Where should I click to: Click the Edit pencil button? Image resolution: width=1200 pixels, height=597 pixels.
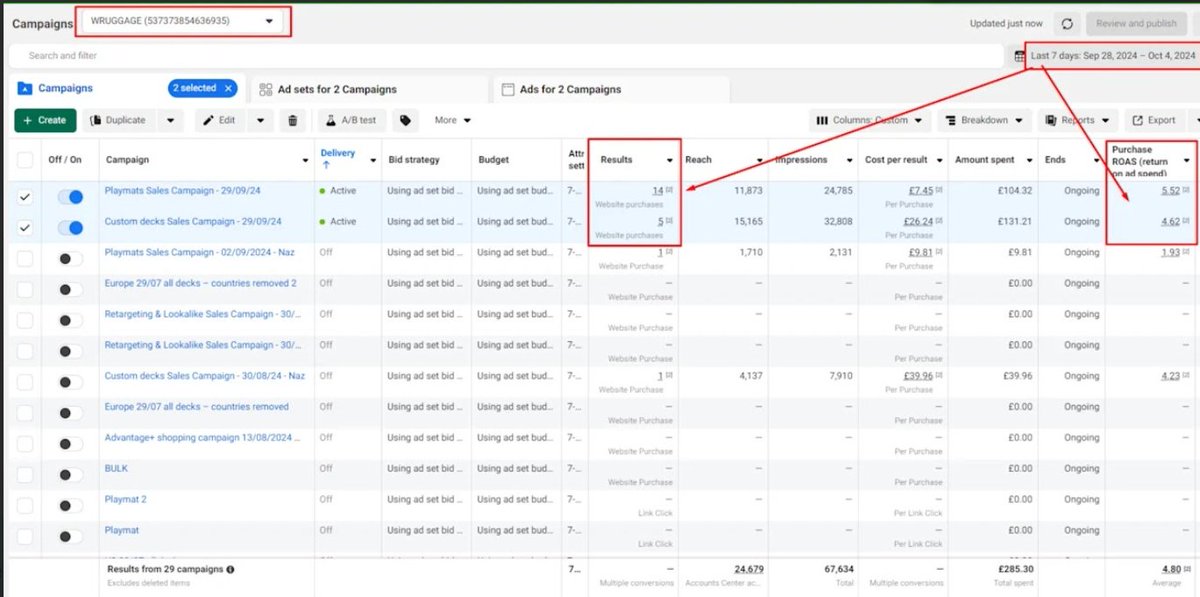coord(219,120)
